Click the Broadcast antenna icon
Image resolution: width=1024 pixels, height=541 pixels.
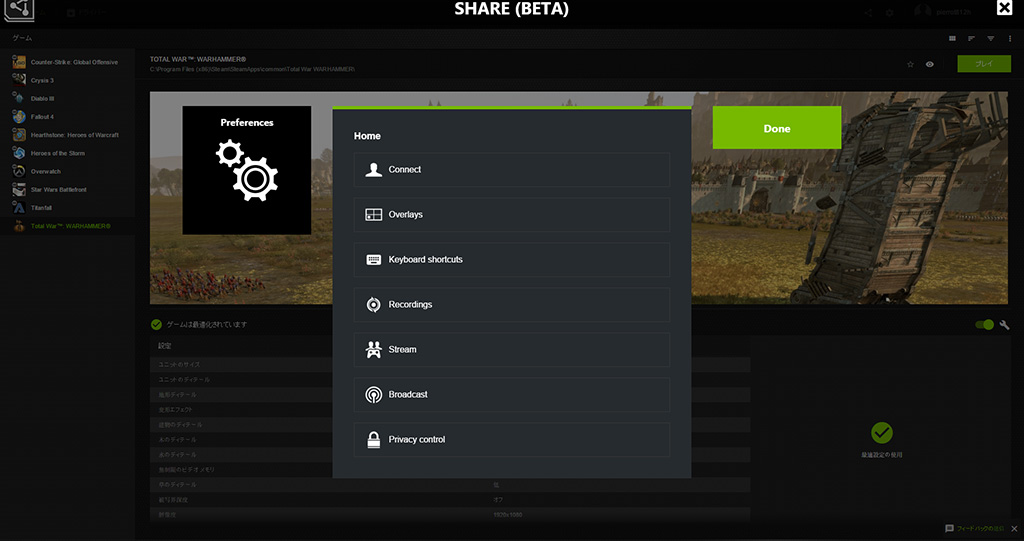(x=374, y=395)
